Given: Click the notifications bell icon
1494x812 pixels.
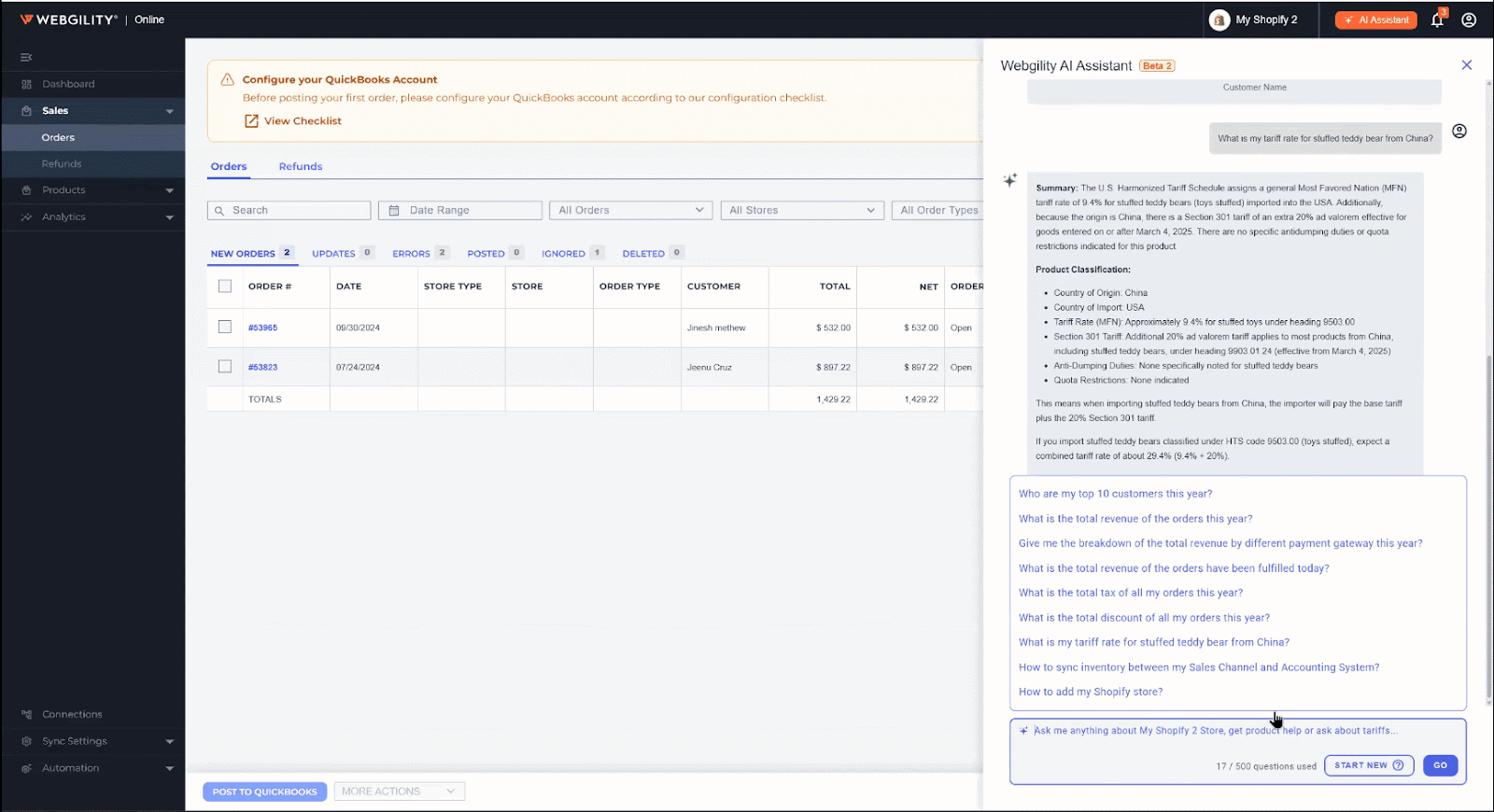Looking at the screenshot, I should 1437,20.
